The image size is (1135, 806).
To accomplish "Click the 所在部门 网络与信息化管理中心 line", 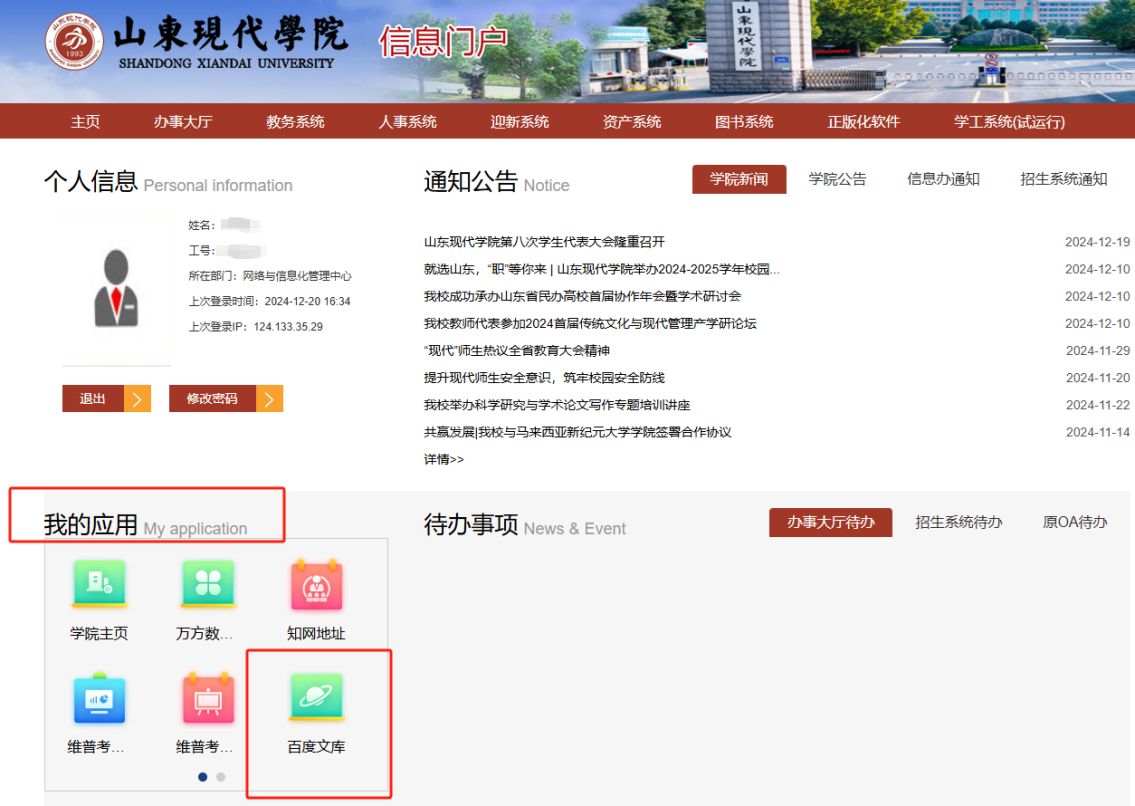I will [270, 276].
